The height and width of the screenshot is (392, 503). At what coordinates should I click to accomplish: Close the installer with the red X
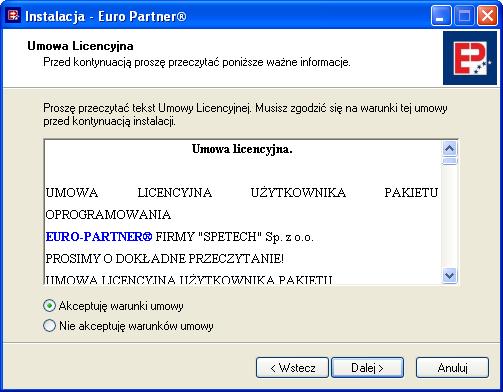(x=487, y=16)
